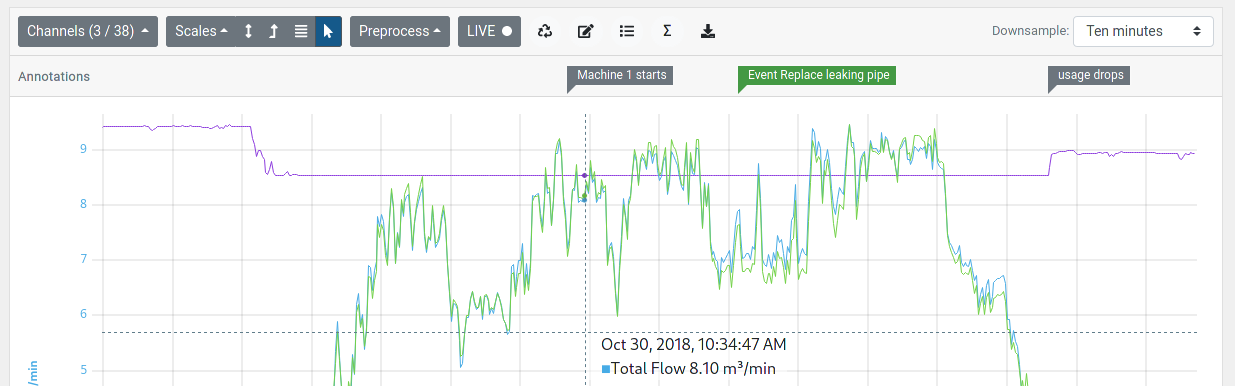1235x386 pixels.
Task: Open the list view icon
Action: coord(627,31)
